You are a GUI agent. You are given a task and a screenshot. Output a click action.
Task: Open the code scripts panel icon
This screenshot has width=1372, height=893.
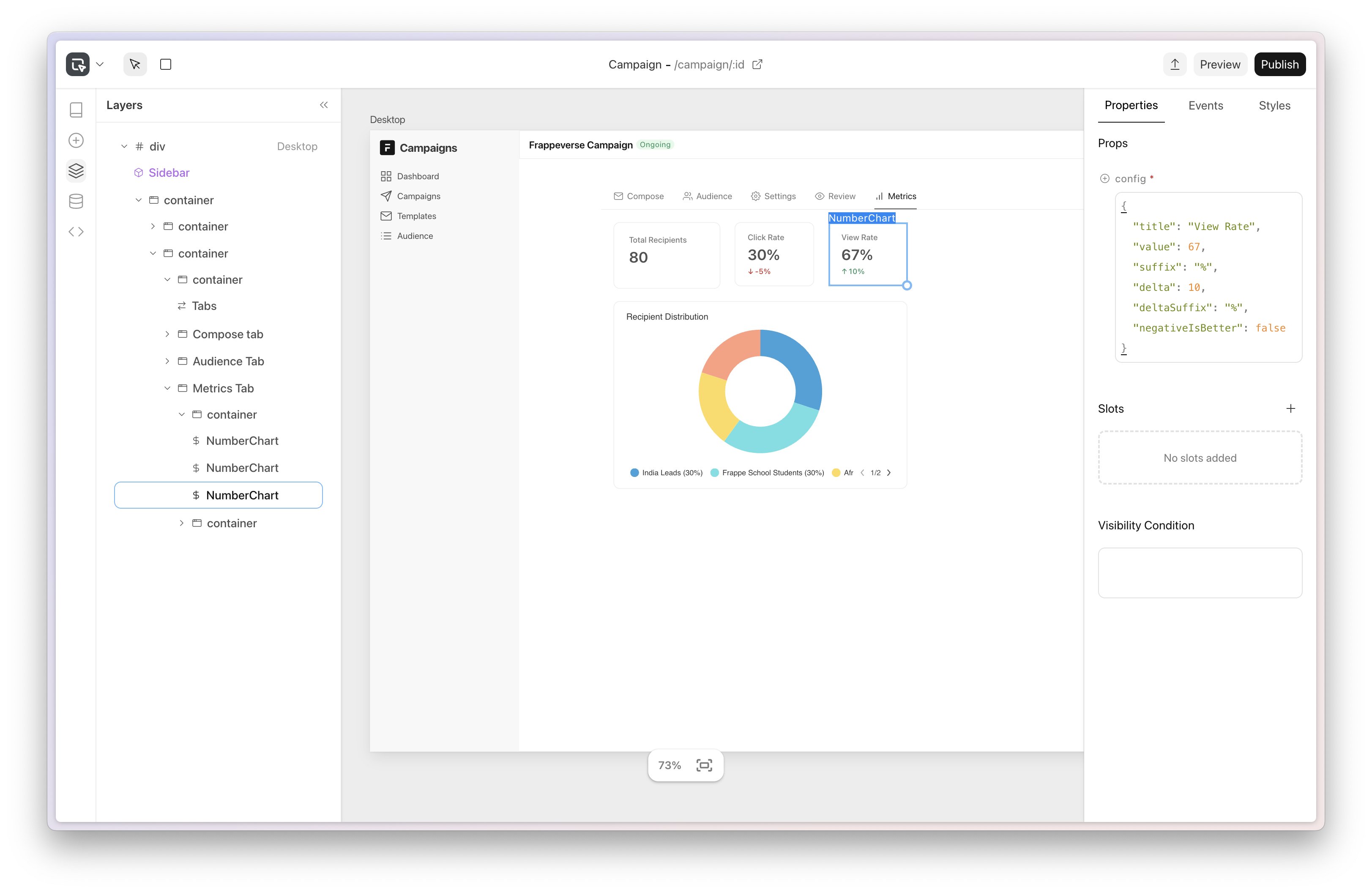[76, 232]
